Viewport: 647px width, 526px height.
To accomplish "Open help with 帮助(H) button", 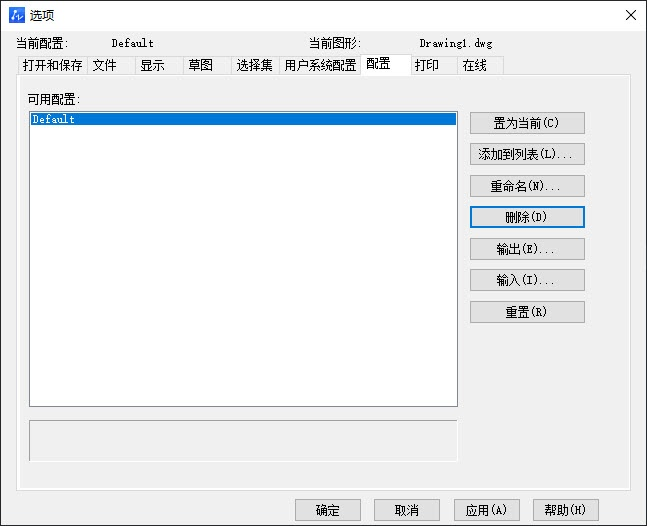I will pos(565,510).
